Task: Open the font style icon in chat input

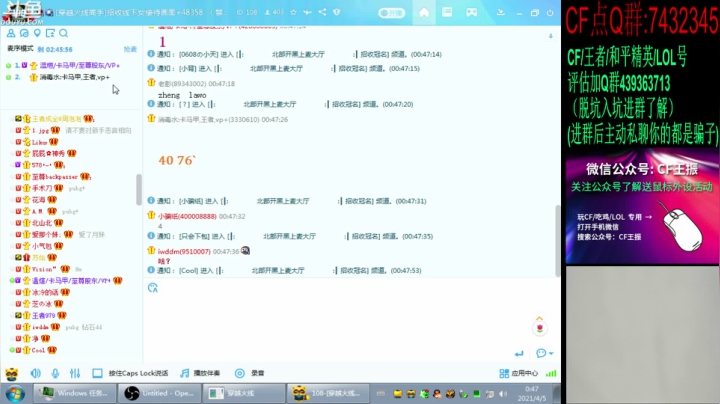Action: [x=153, y=288]
